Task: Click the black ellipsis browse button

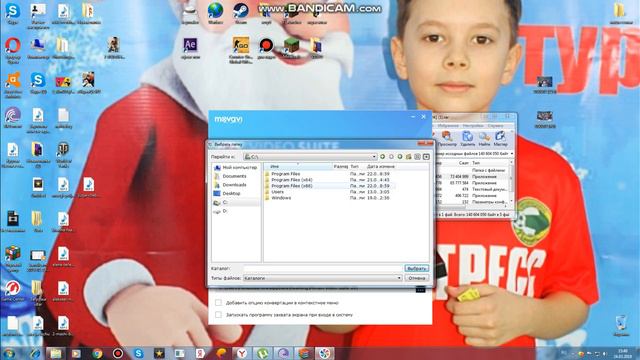Action: pos(420,289)
